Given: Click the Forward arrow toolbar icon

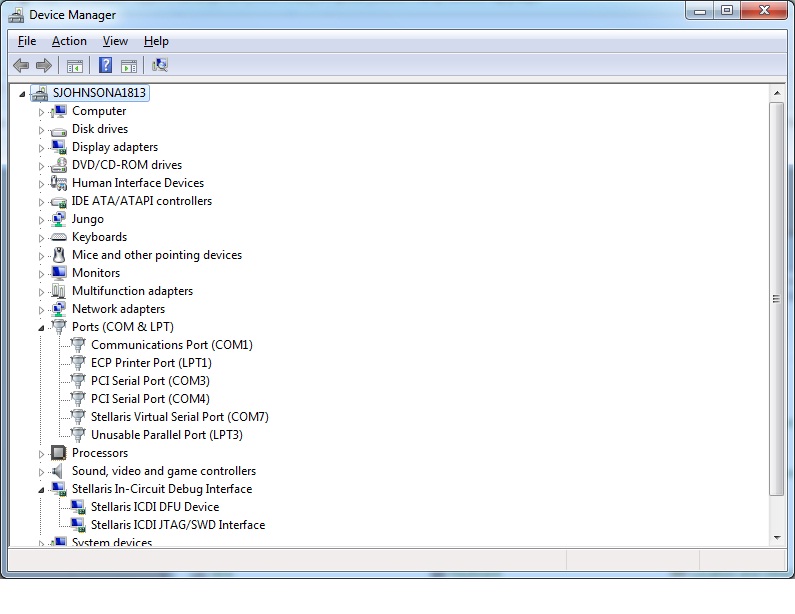Looking at the screenshot, I should pos(44,65).
